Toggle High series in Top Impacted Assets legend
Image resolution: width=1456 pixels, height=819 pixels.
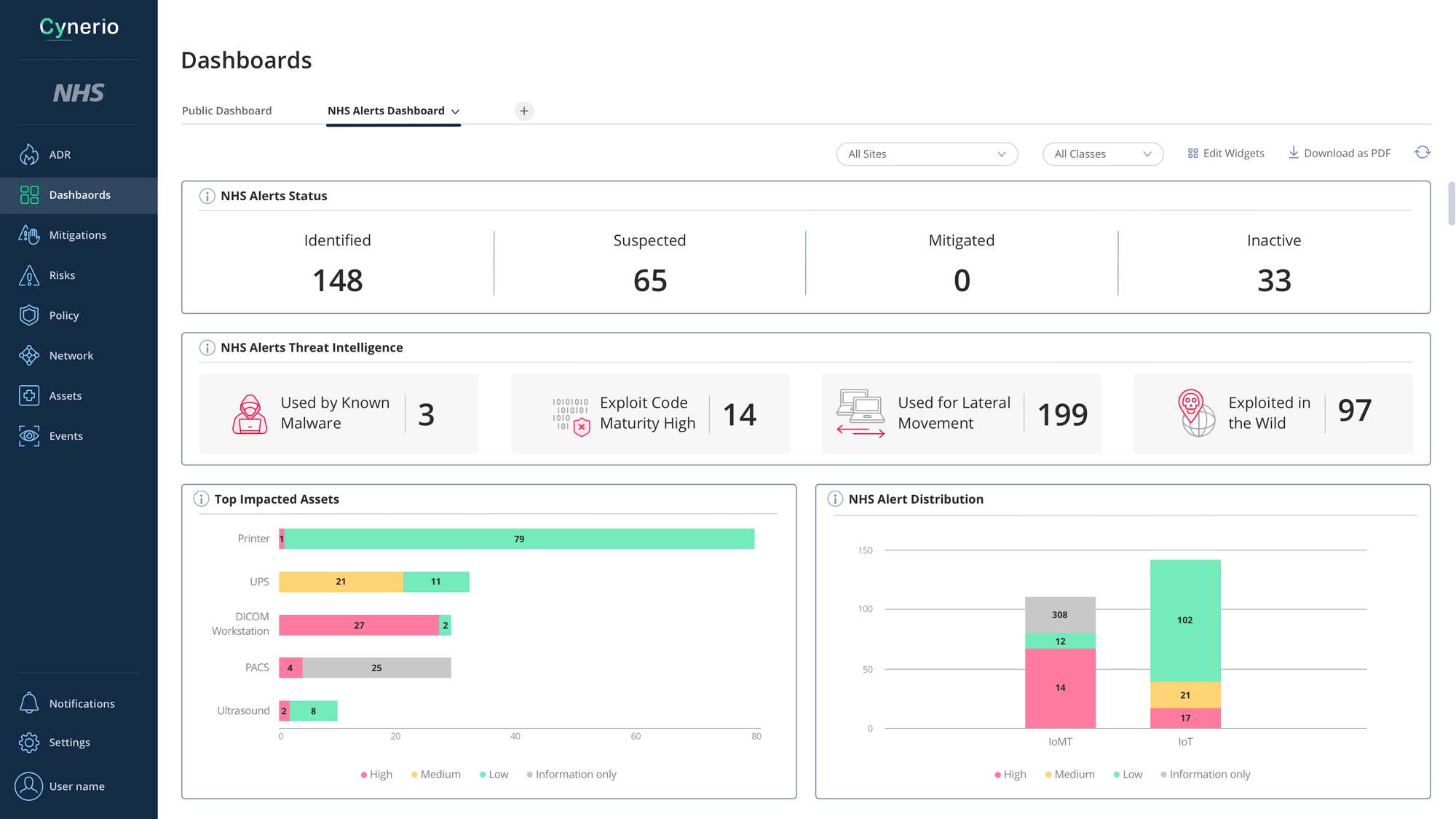click(376, 775)
